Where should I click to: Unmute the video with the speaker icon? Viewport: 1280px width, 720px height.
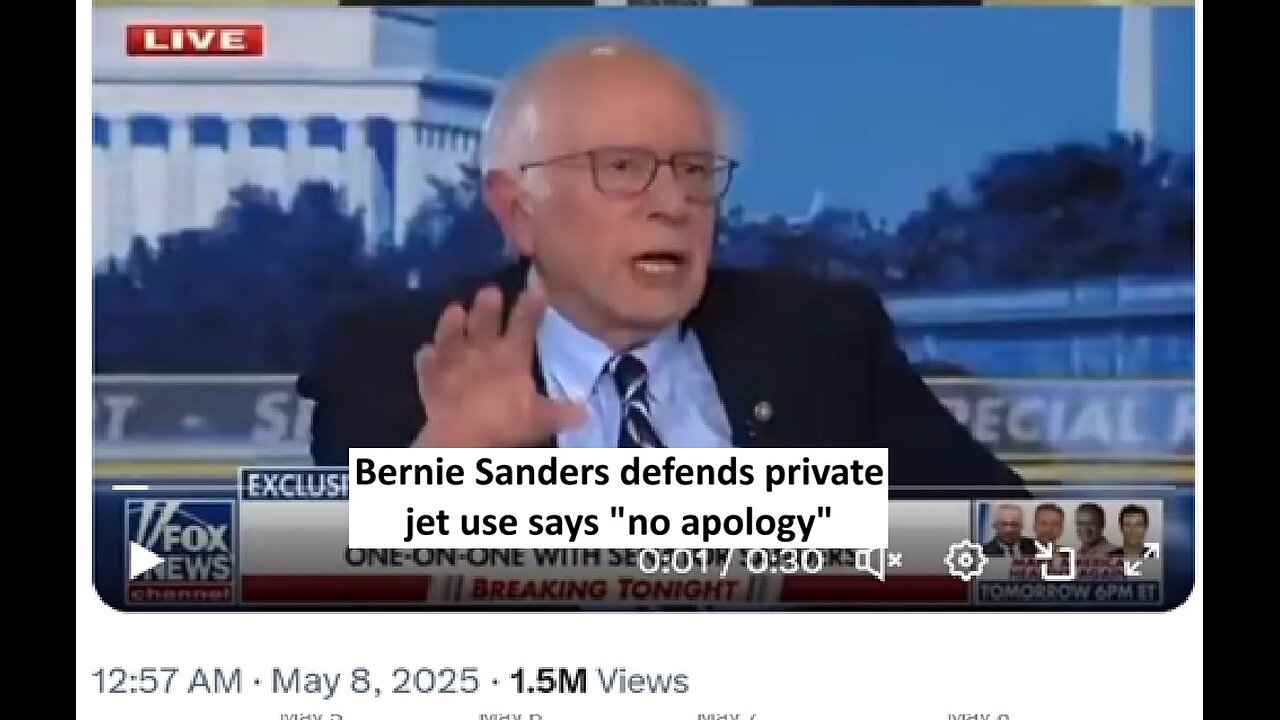[878, 562]
